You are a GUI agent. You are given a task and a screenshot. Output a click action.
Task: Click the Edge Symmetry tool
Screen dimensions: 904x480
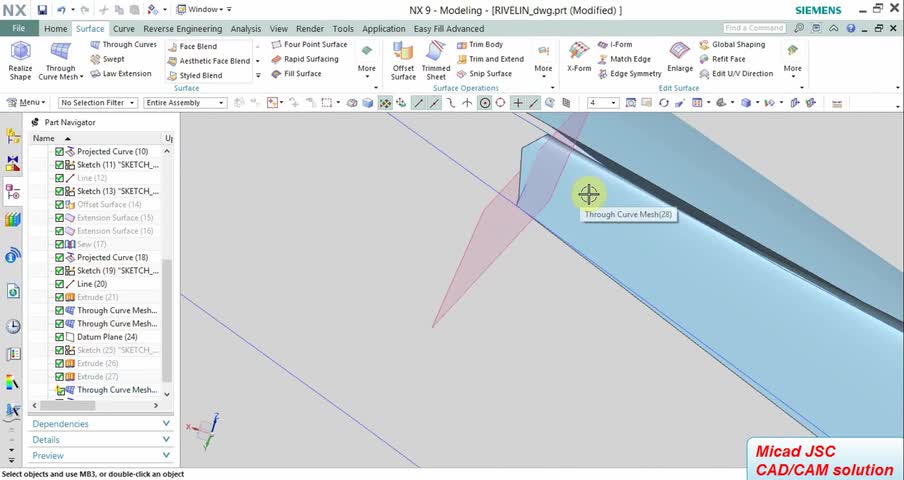point(630,74)
